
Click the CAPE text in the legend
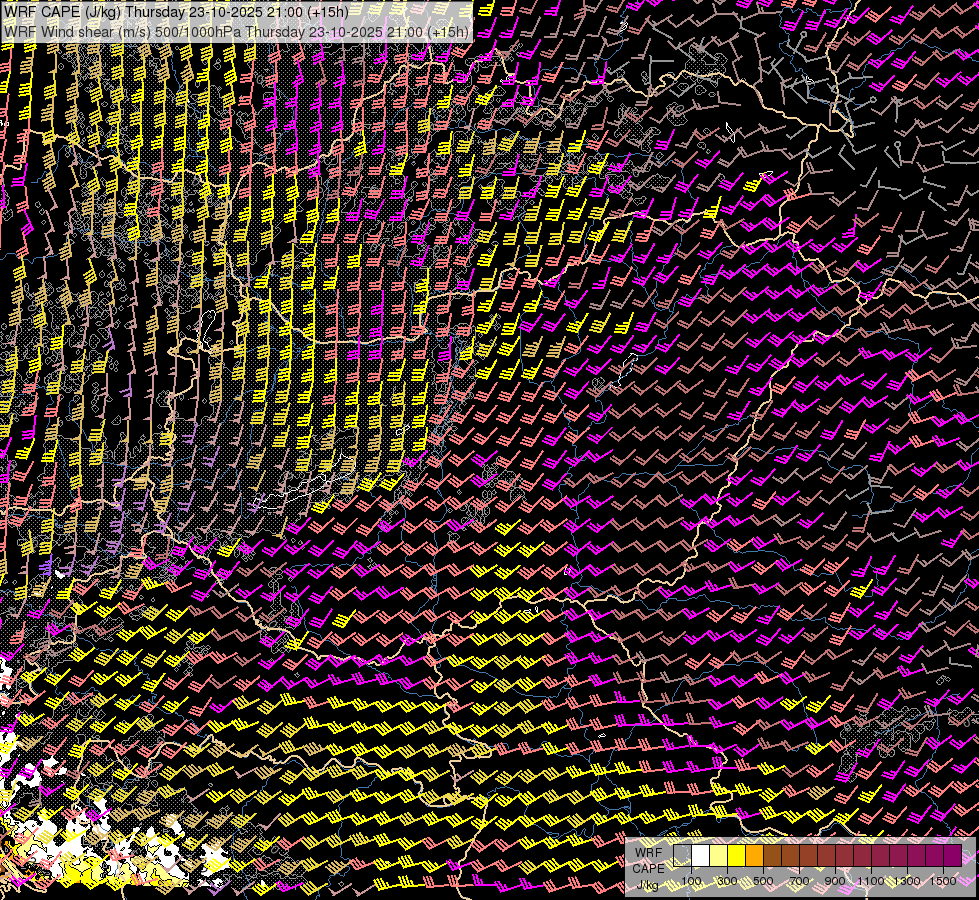648,868
